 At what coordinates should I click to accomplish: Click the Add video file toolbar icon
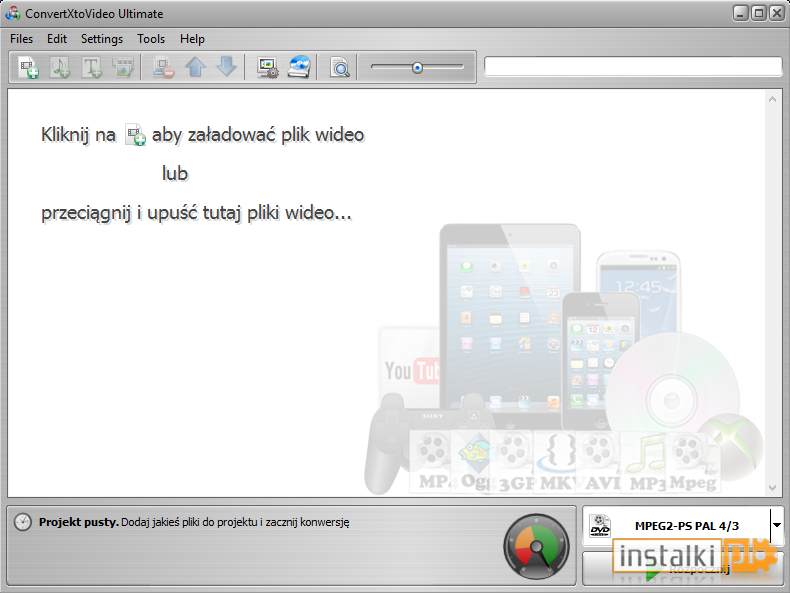(x=29, y=67)
